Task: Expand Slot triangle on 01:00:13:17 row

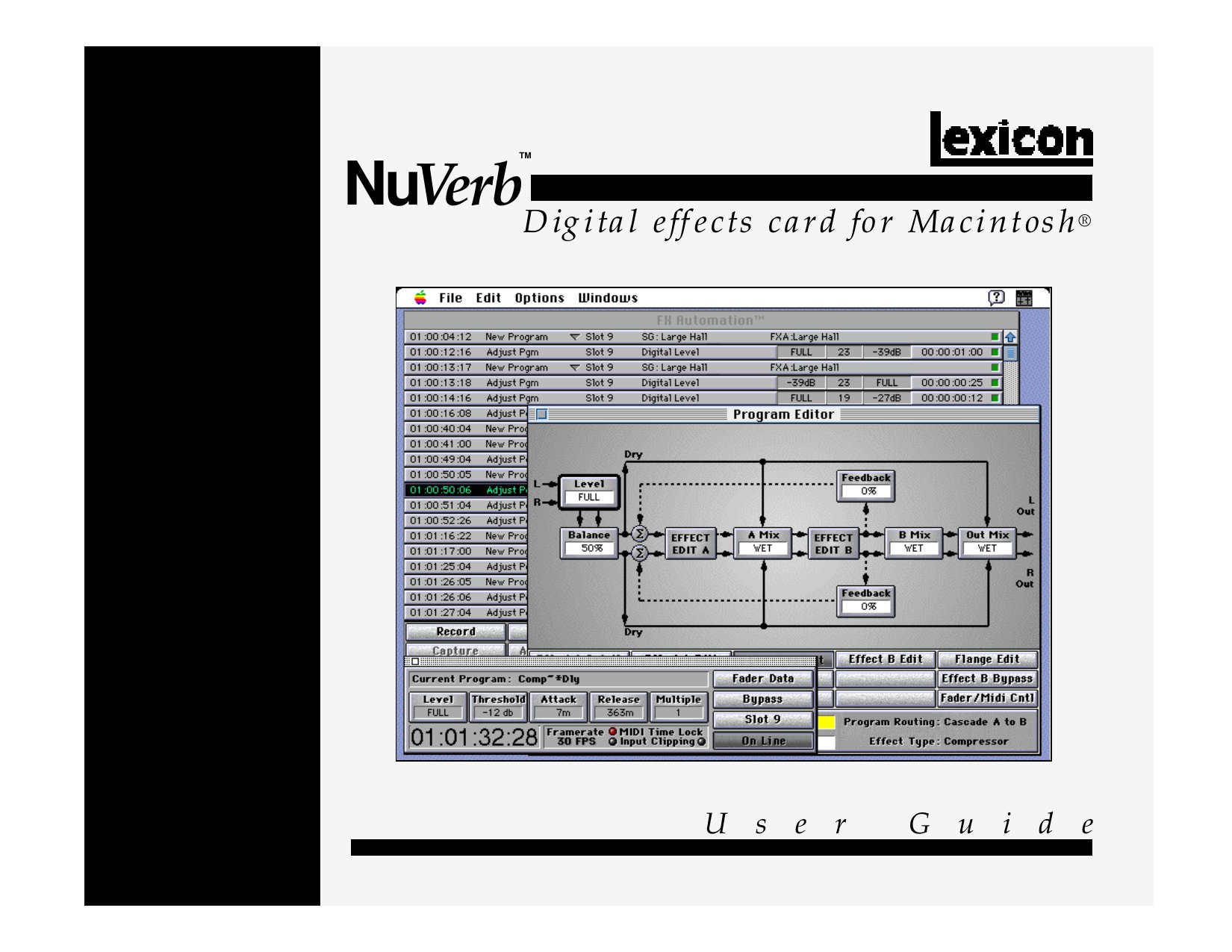Action: click(x=574, y=367)
